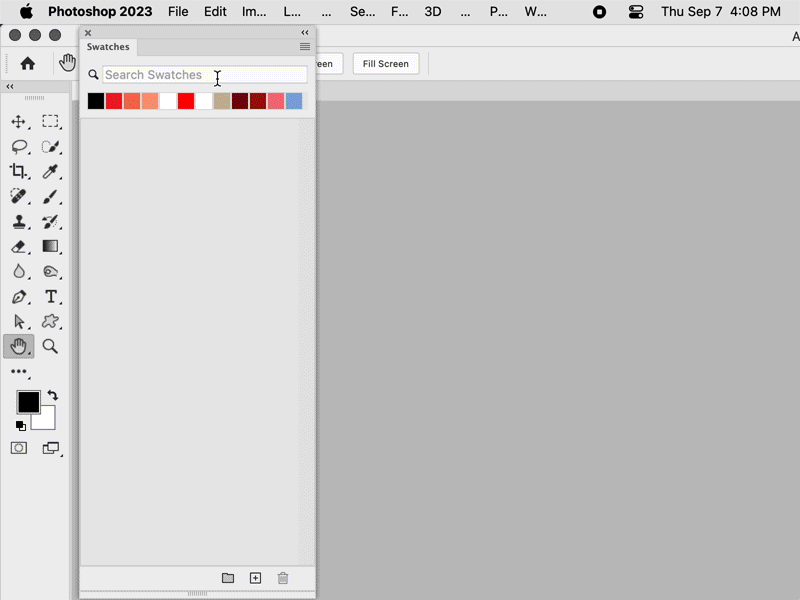Image resolution: width=800 pixels, height=600 pixels.
Task: Open the Edit Toolbar ellipsis
Action: click(19, 371)
